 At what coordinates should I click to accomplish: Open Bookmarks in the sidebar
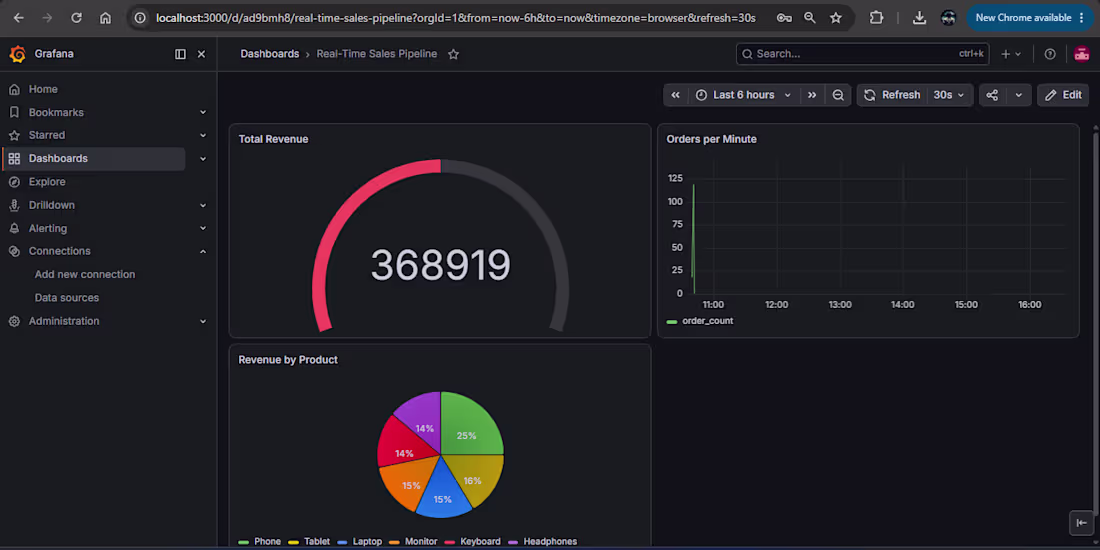(x=56, y=112)
